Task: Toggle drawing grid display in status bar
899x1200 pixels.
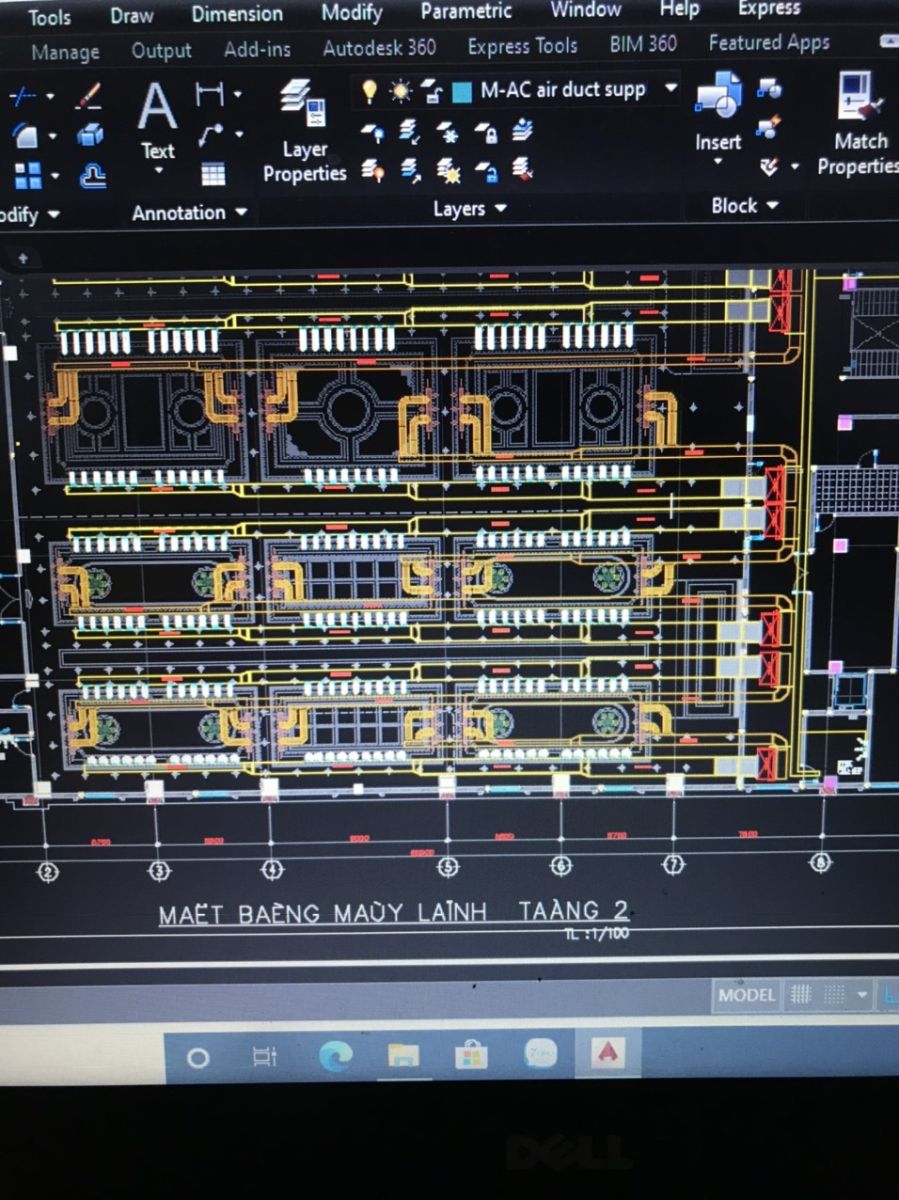Action: [x=801, y=994]
